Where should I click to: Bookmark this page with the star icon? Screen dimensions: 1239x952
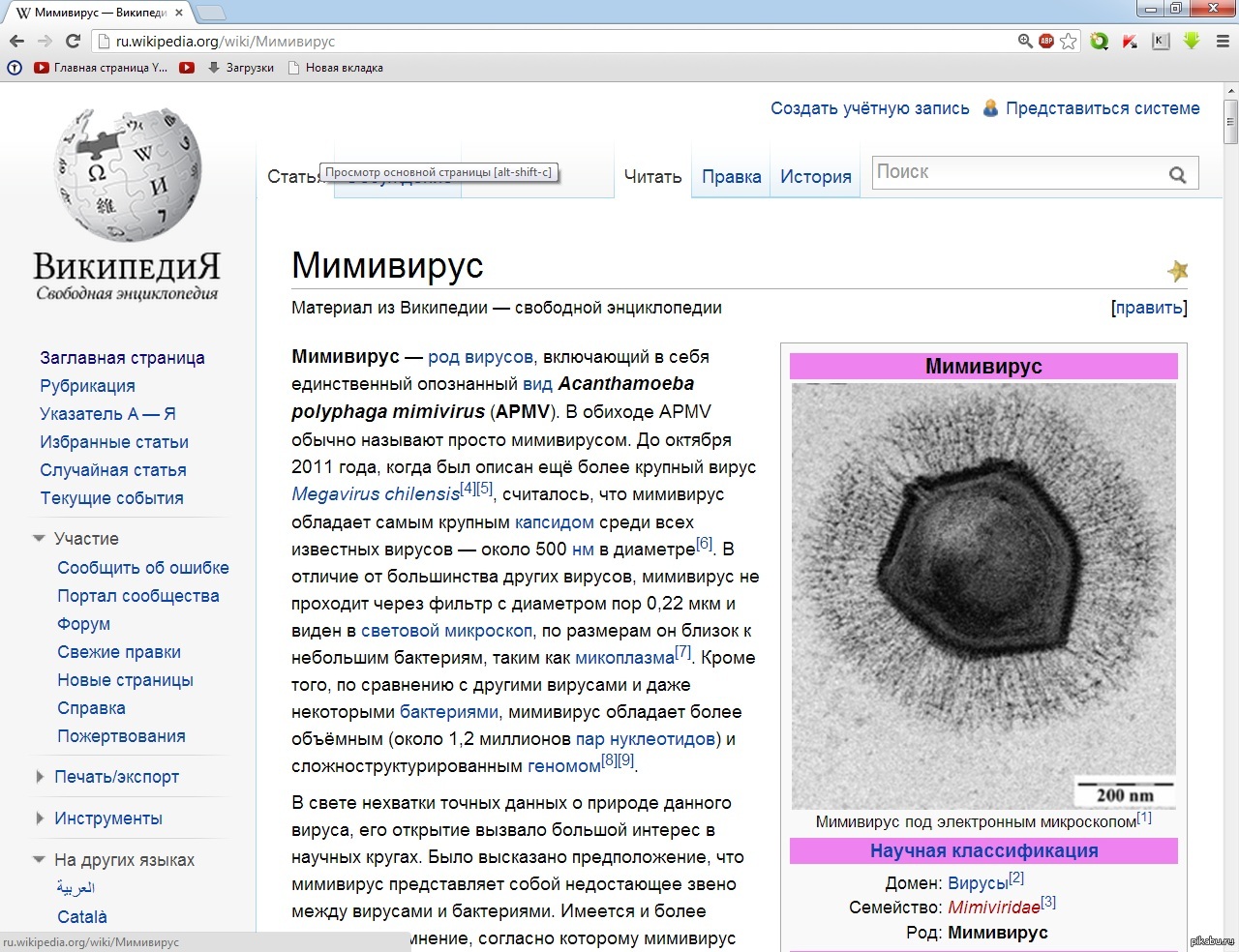coord(1069,41)
